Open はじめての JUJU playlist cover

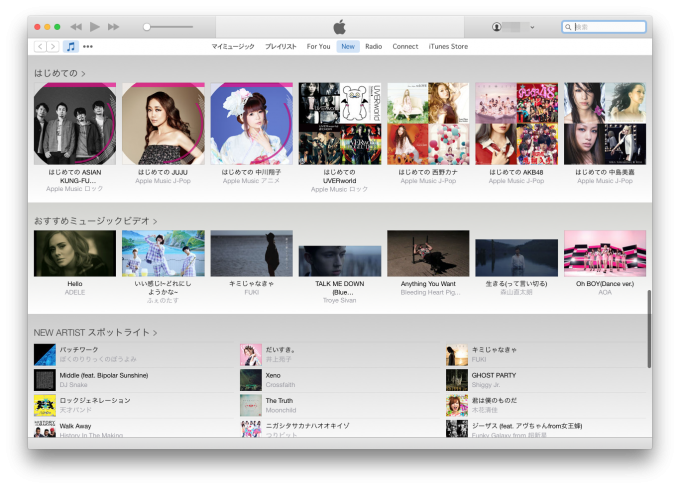(163, 124)
